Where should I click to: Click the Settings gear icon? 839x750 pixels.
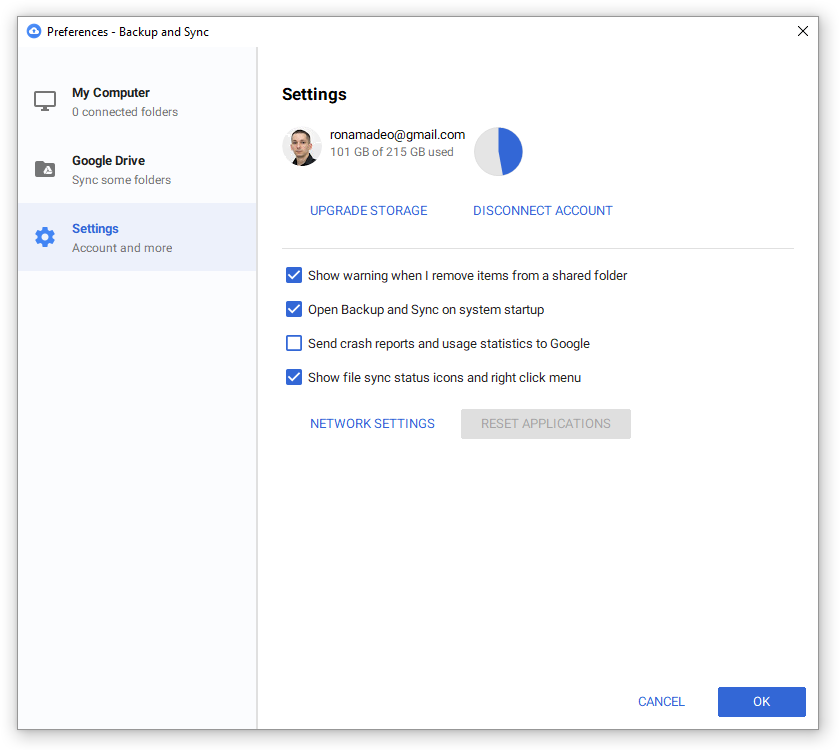click(x=44, y=237)
